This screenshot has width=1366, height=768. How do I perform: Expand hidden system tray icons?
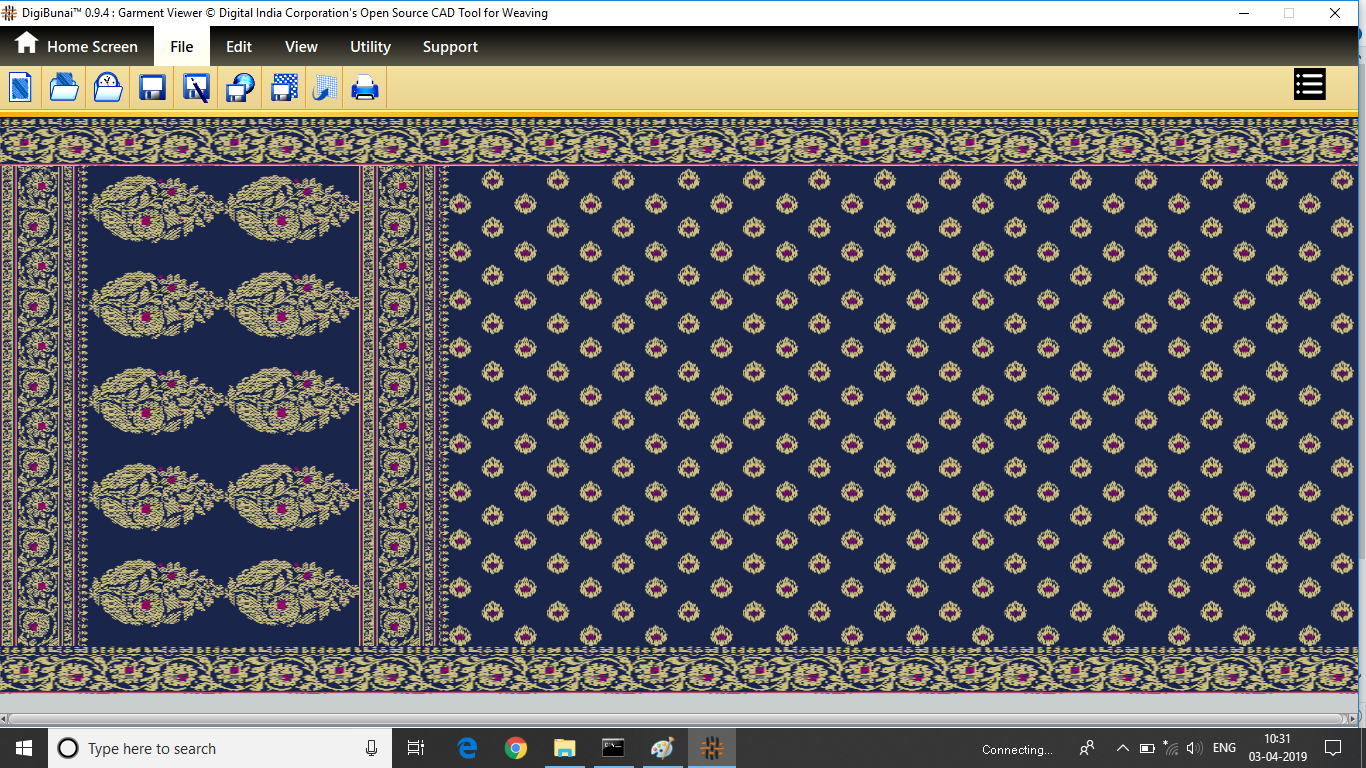(x=1122, y=748)
